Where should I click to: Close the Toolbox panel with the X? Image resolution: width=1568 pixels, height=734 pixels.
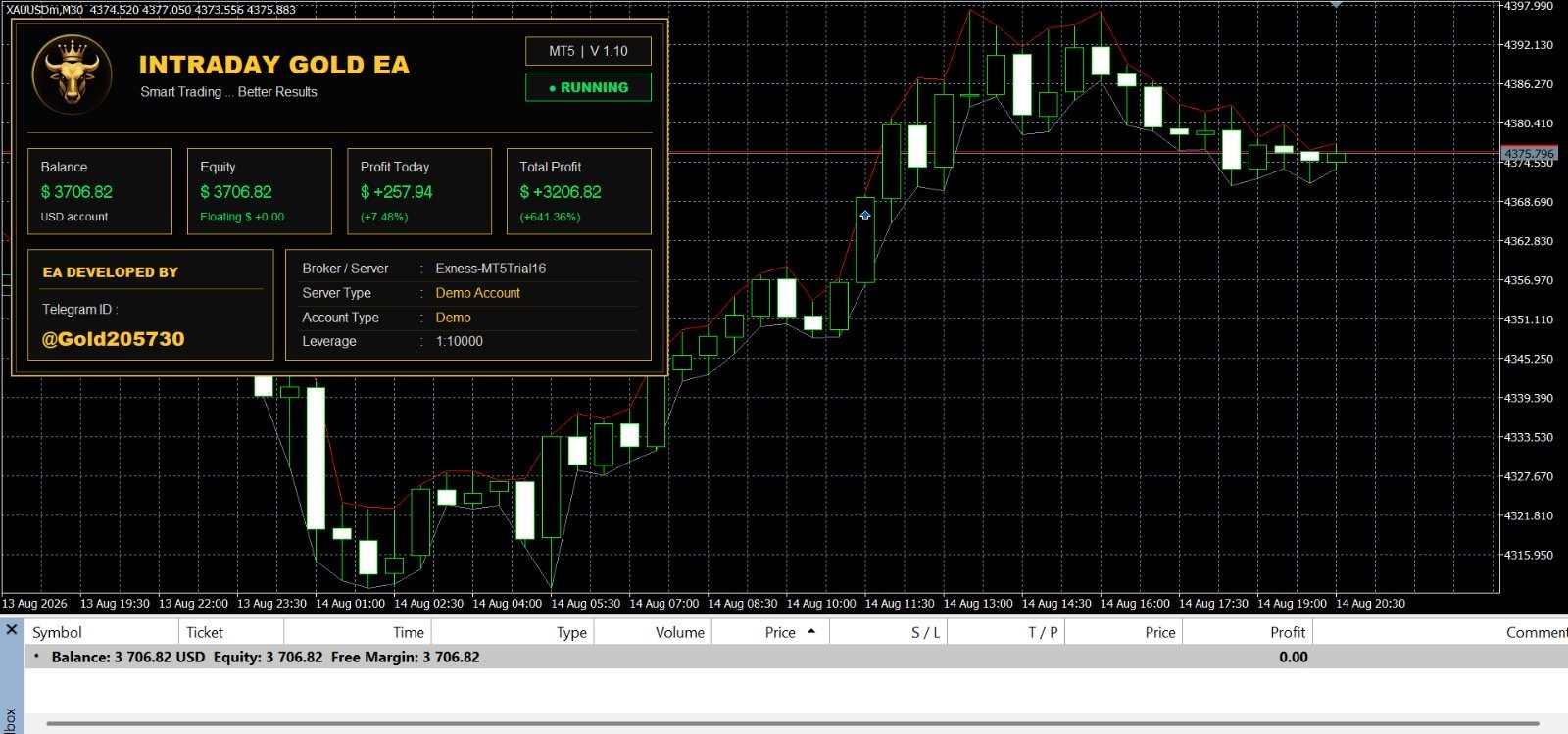tap(12, 629)
